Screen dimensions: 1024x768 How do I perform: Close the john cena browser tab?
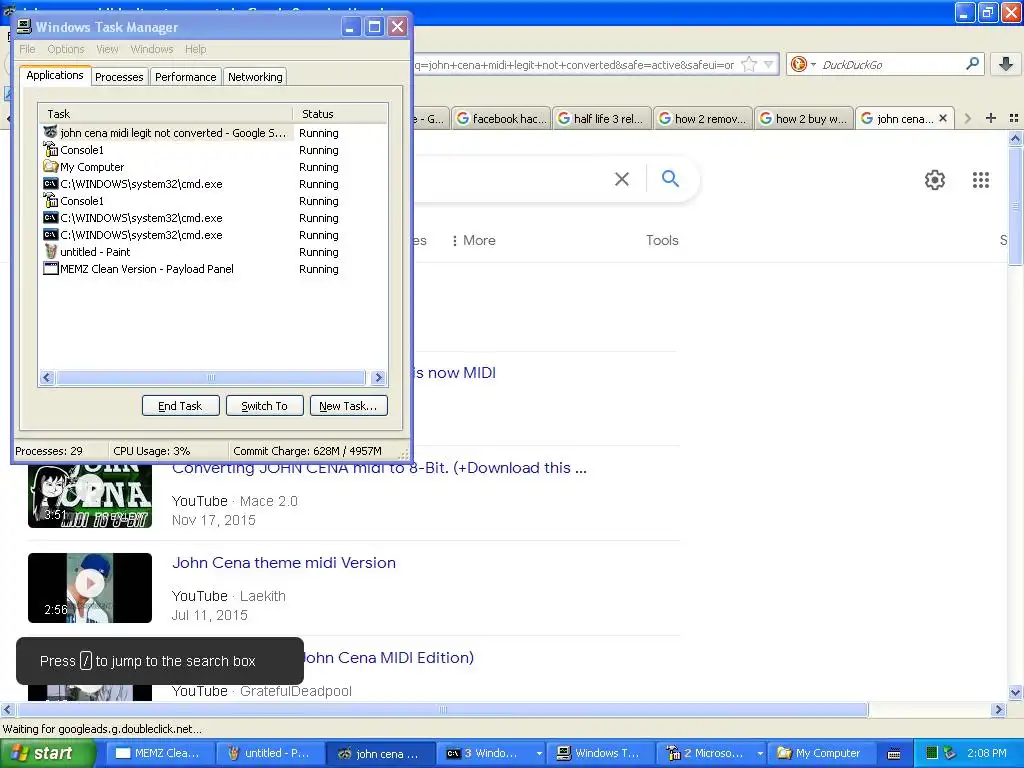point(942,118)
